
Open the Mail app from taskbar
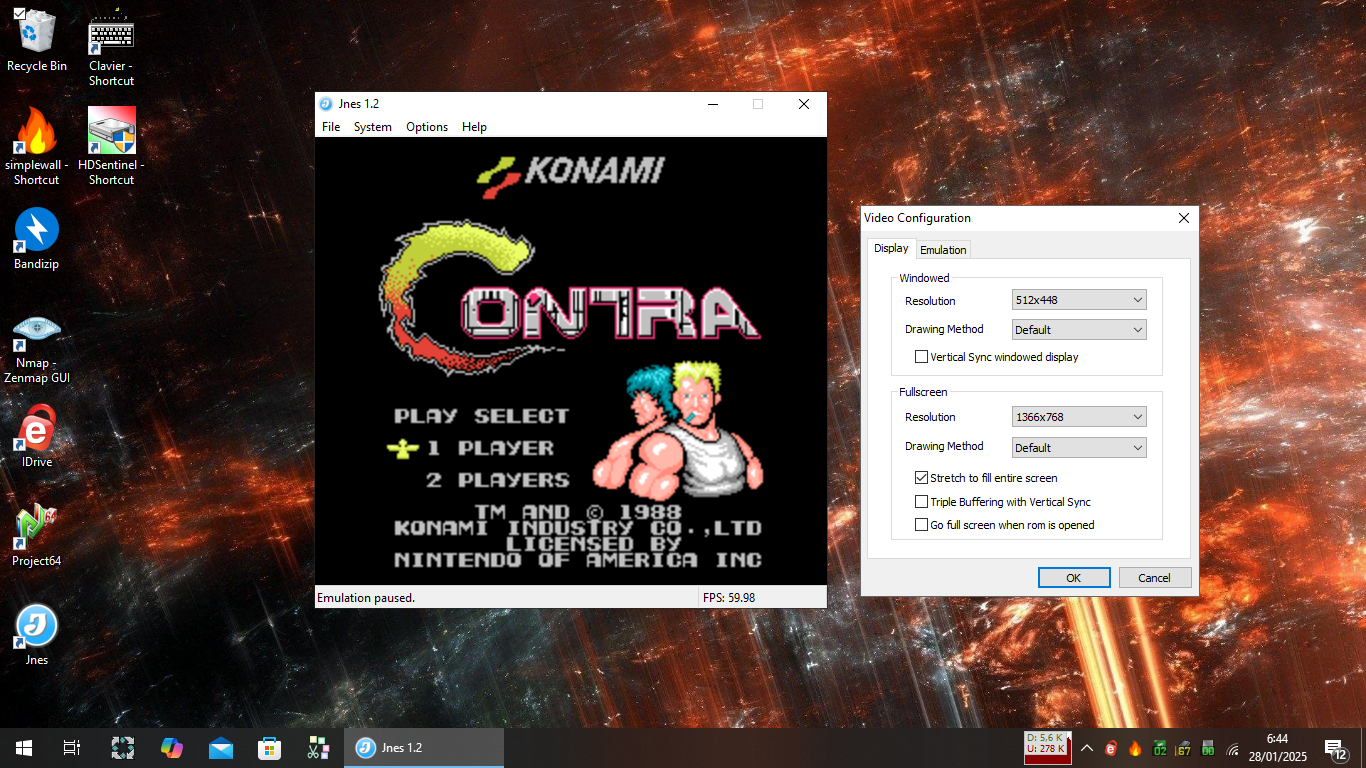point(221,748)
